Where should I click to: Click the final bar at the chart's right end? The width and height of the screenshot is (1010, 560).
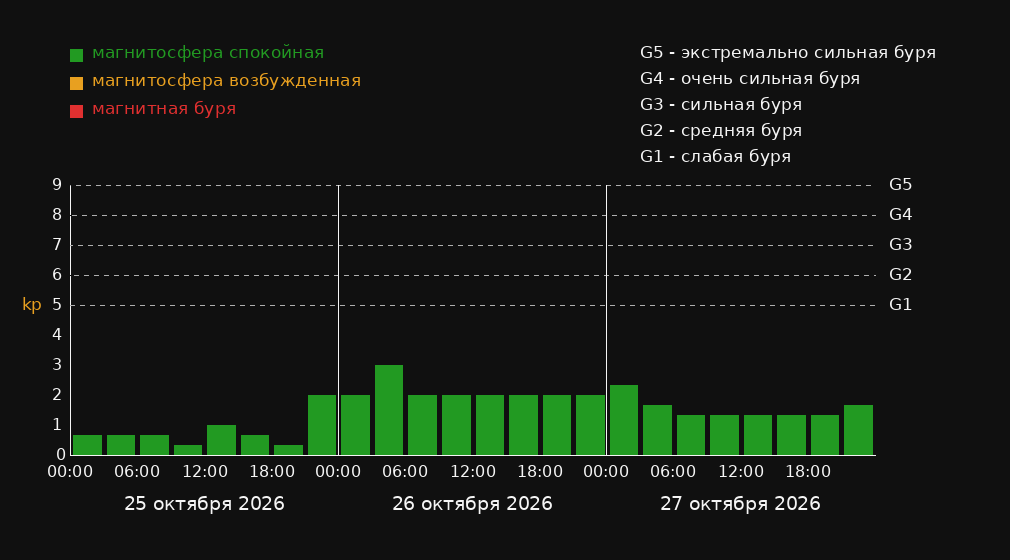click(x=858, y=430)
